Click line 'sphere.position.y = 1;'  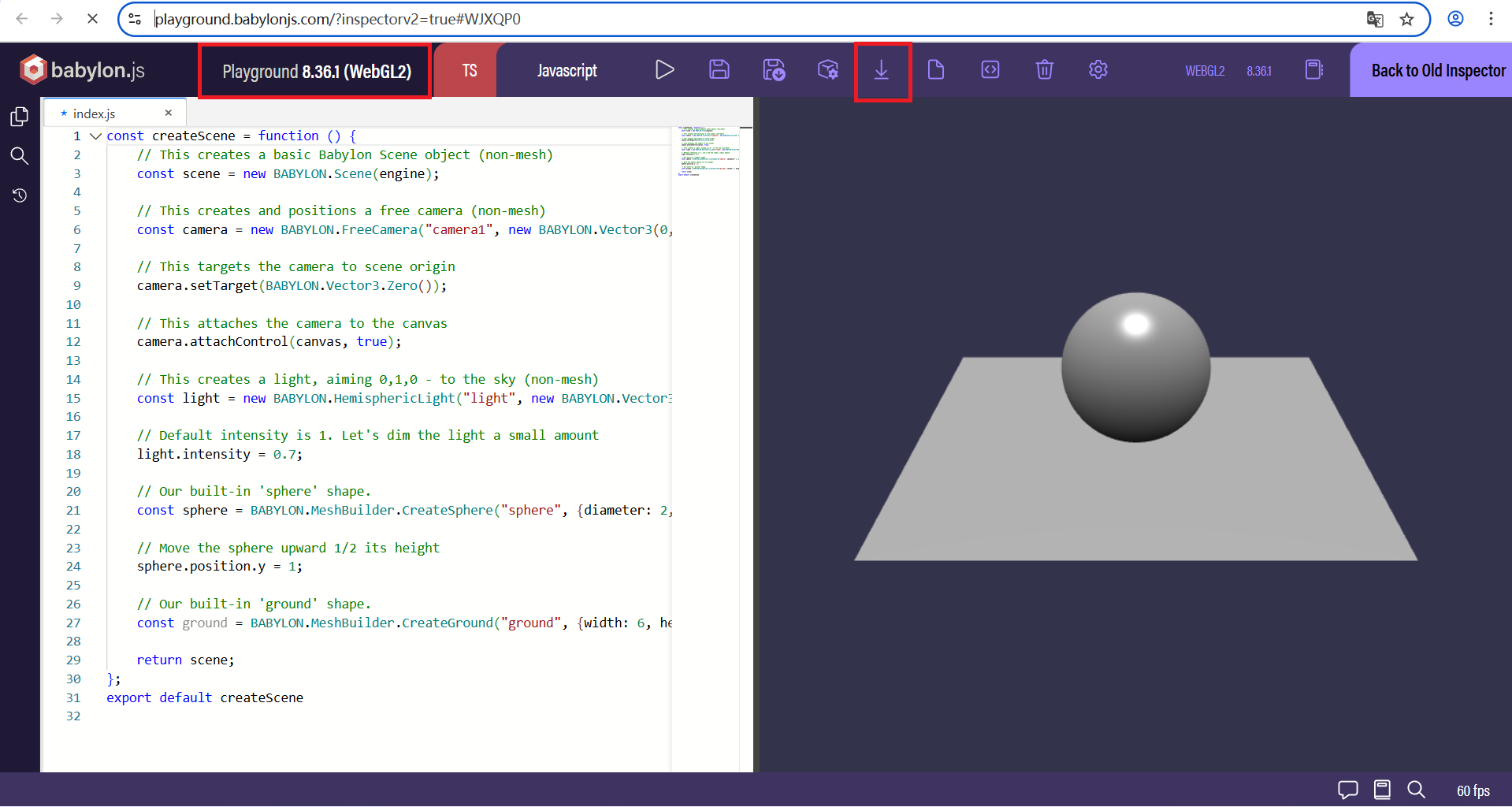pos(220,567)
